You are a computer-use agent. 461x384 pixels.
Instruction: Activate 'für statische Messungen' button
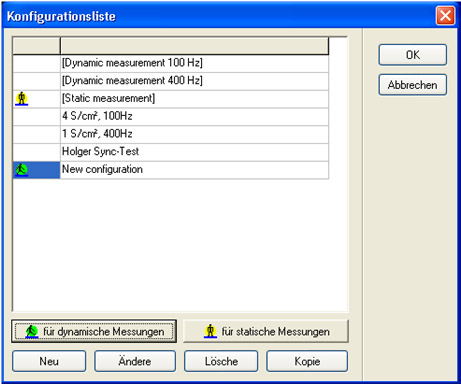(266, 331)
